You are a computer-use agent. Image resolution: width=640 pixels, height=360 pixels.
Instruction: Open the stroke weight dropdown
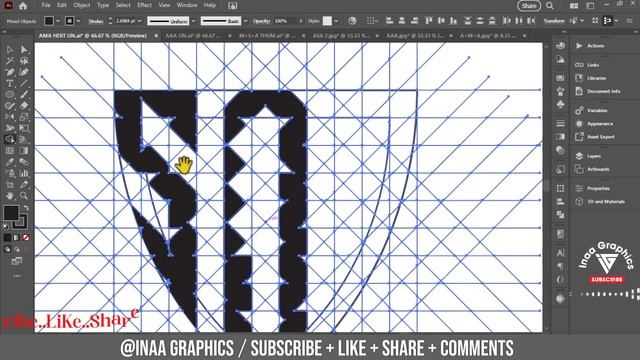point(140,21)
